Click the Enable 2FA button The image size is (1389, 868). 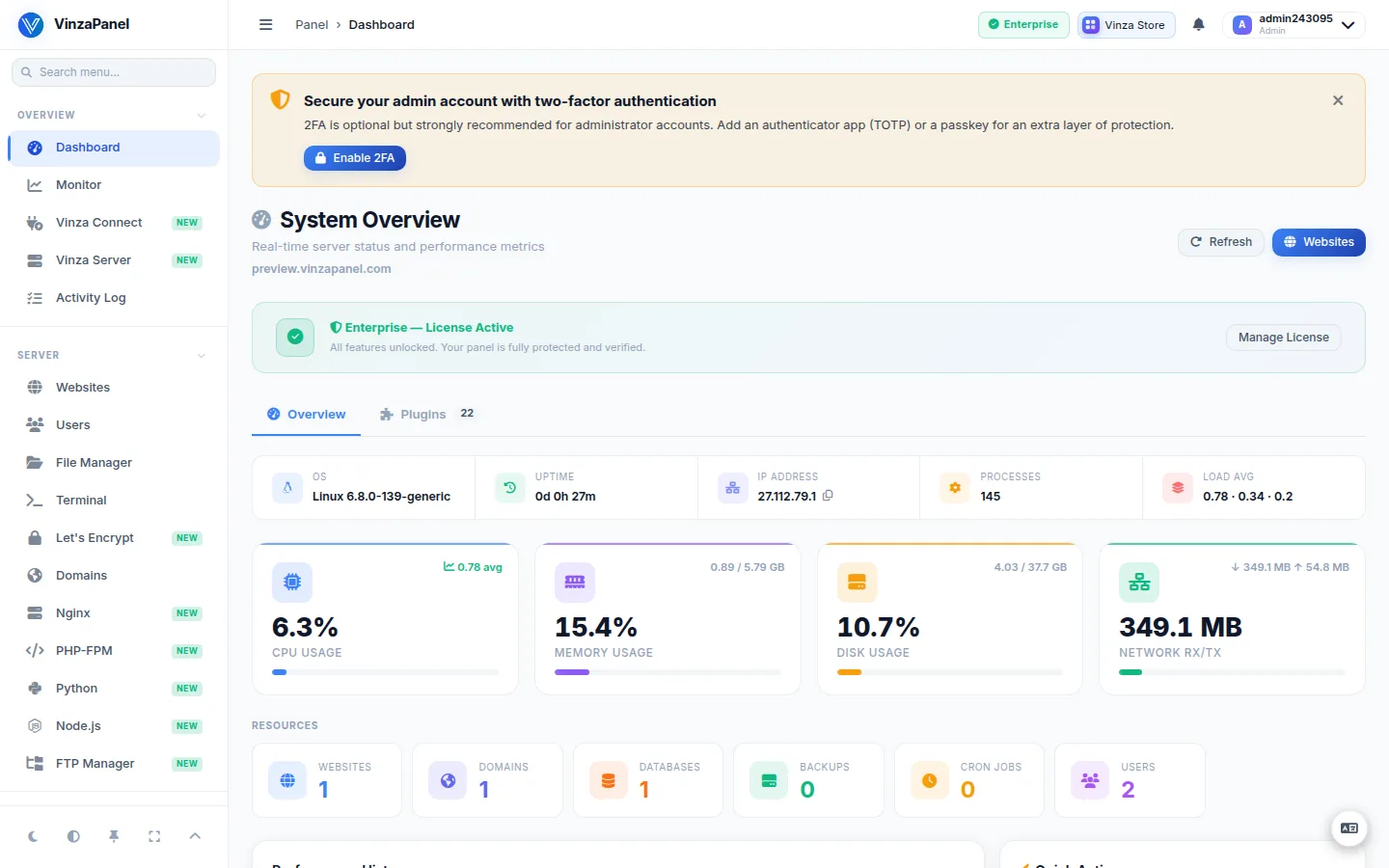click(x=355, y=158)
